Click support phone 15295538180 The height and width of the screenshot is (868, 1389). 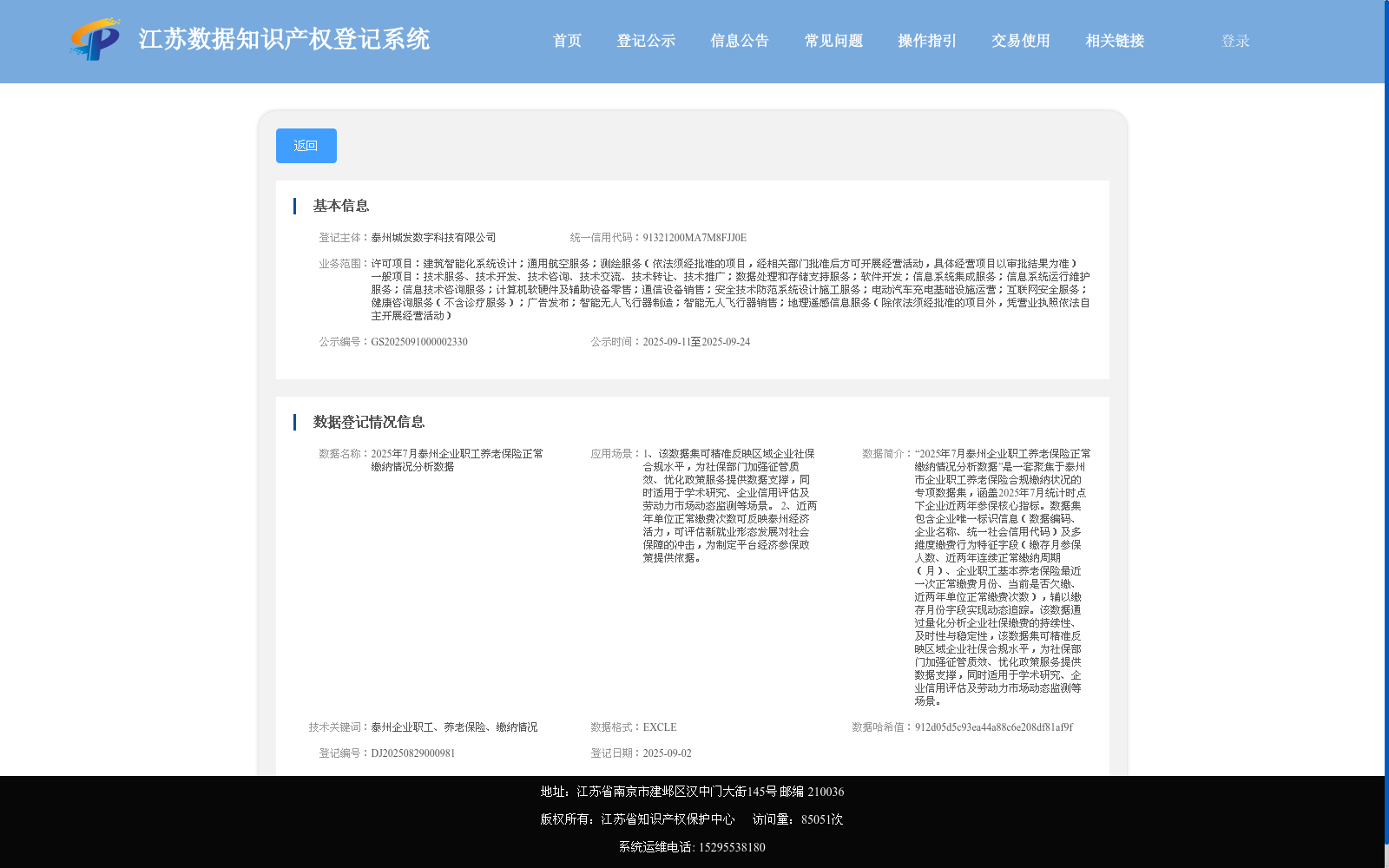[x=732, y=847]
